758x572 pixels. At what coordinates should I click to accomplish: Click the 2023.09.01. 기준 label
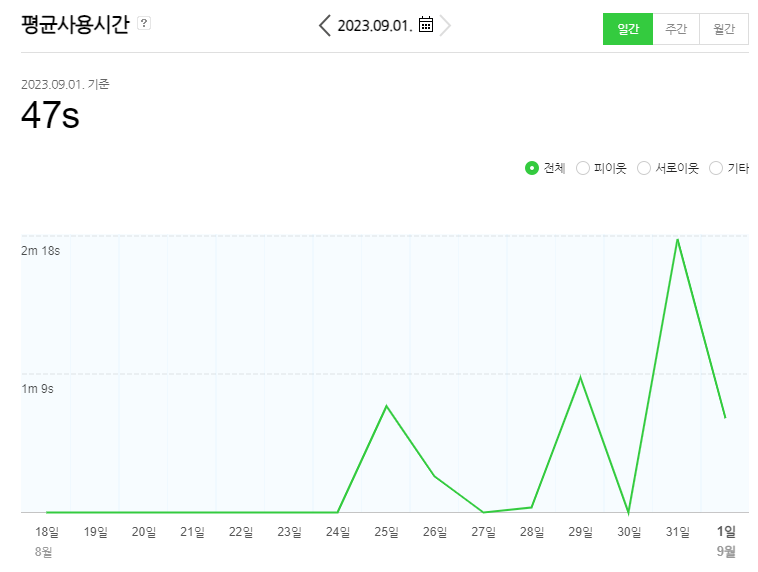(65, 84)
